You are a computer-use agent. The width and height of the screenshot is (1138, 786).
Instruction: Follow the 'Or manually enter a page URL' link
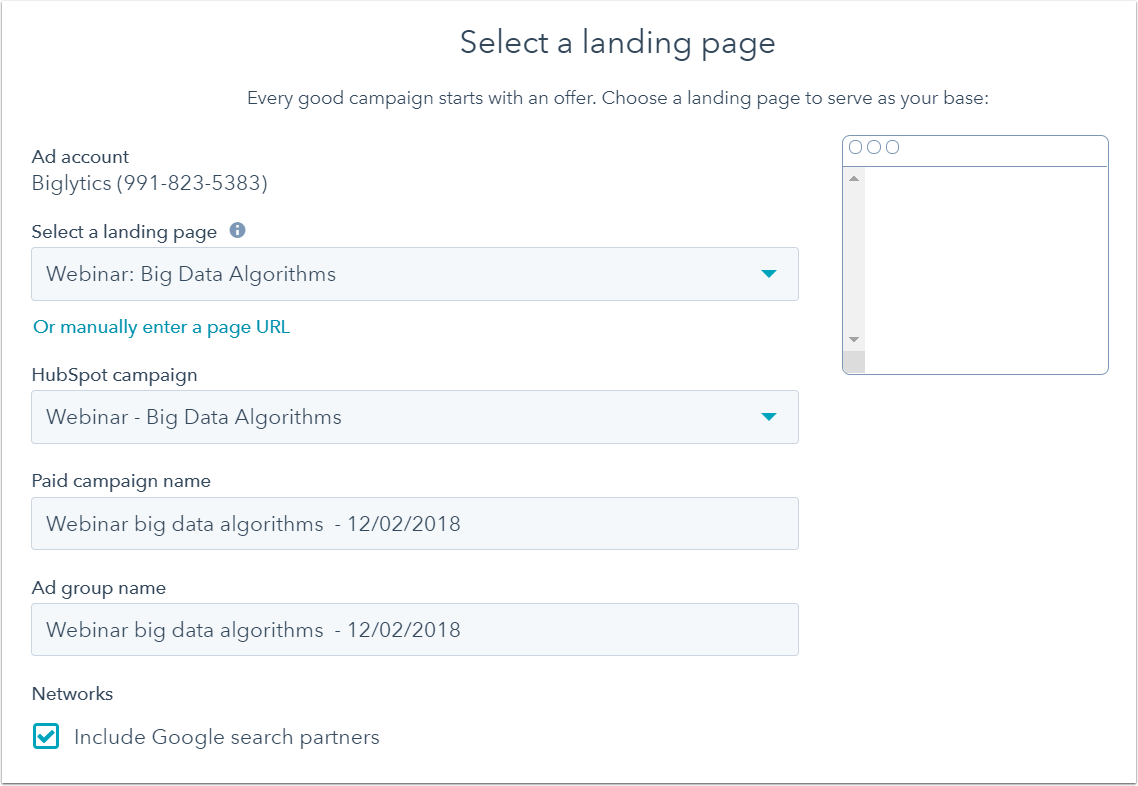tap(162, 327)
